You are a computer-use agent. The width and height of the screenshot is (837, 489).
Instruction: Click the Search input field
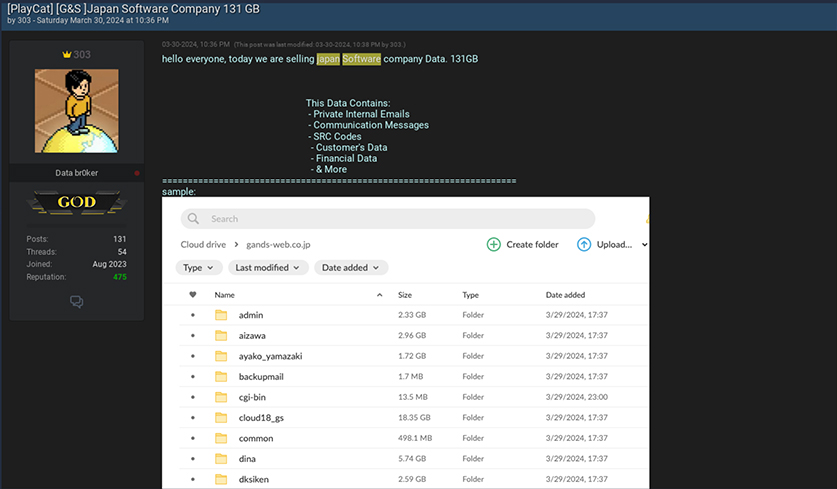point(388,219)
